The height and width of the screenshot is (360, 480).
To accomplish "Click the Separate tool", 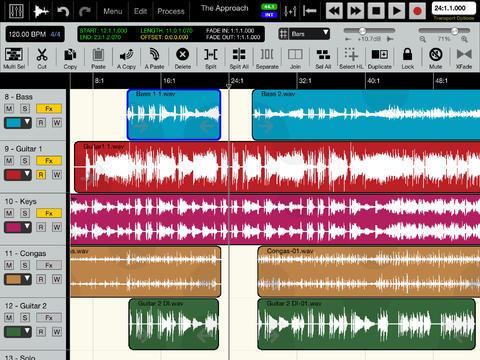I will [x=267, y=58].
